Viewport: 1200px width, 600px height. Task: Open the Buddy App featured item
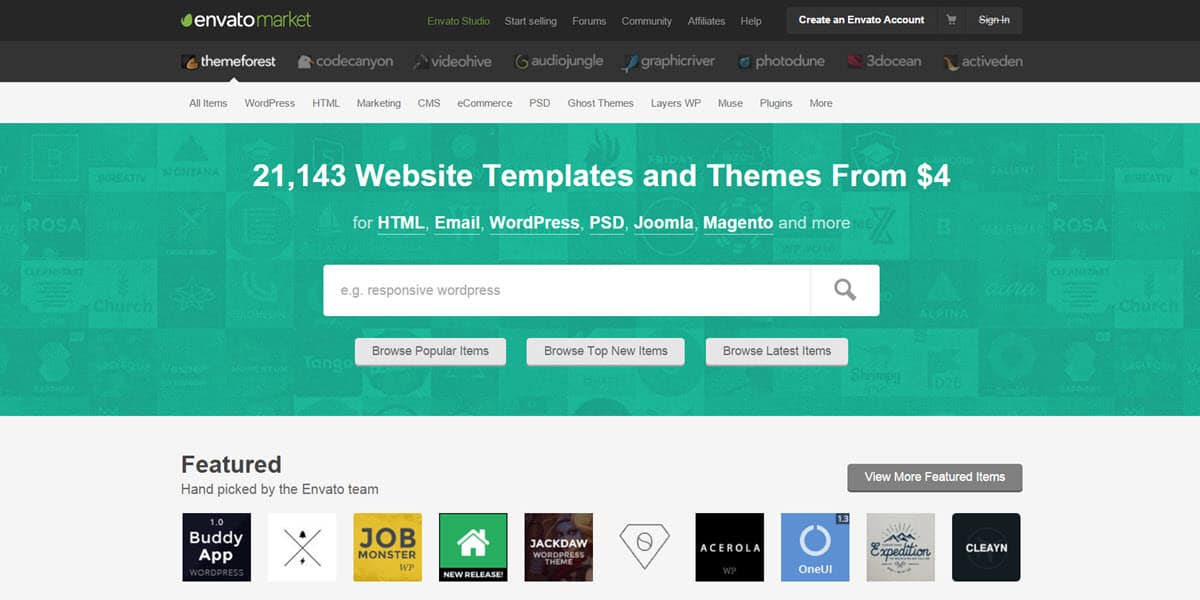pyautogui.click(x=216, y=547)
